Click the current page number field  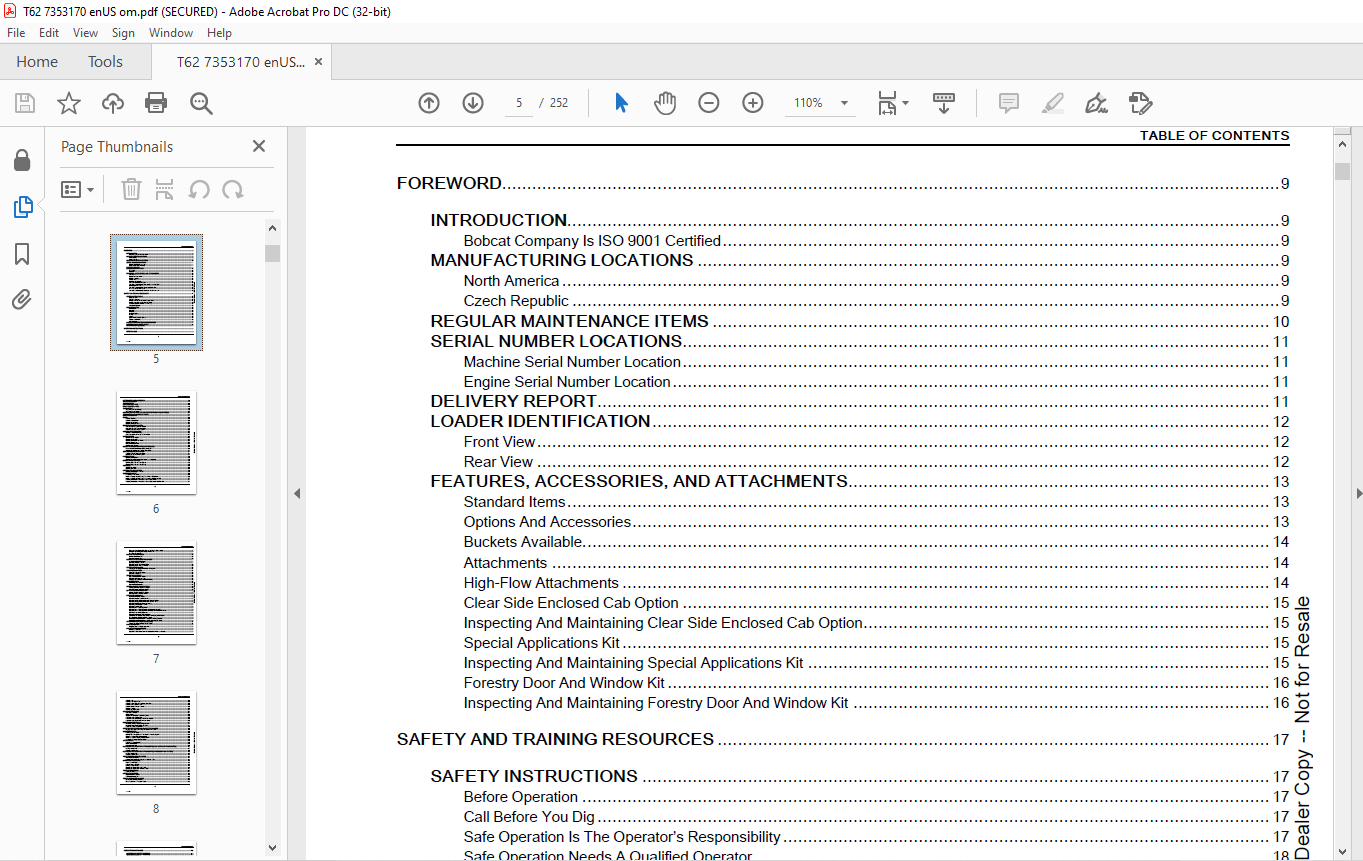coord(519,103)
